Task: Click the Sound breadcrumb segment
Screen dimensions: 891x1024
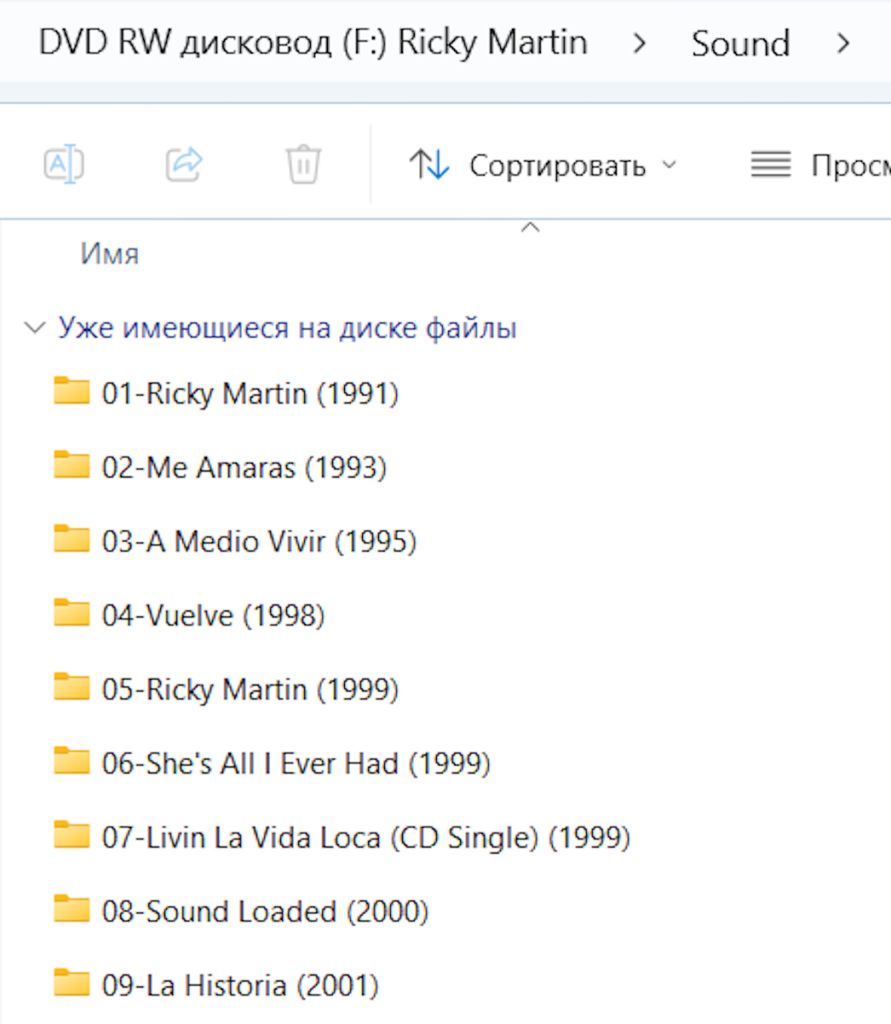Action: (741, 44)
